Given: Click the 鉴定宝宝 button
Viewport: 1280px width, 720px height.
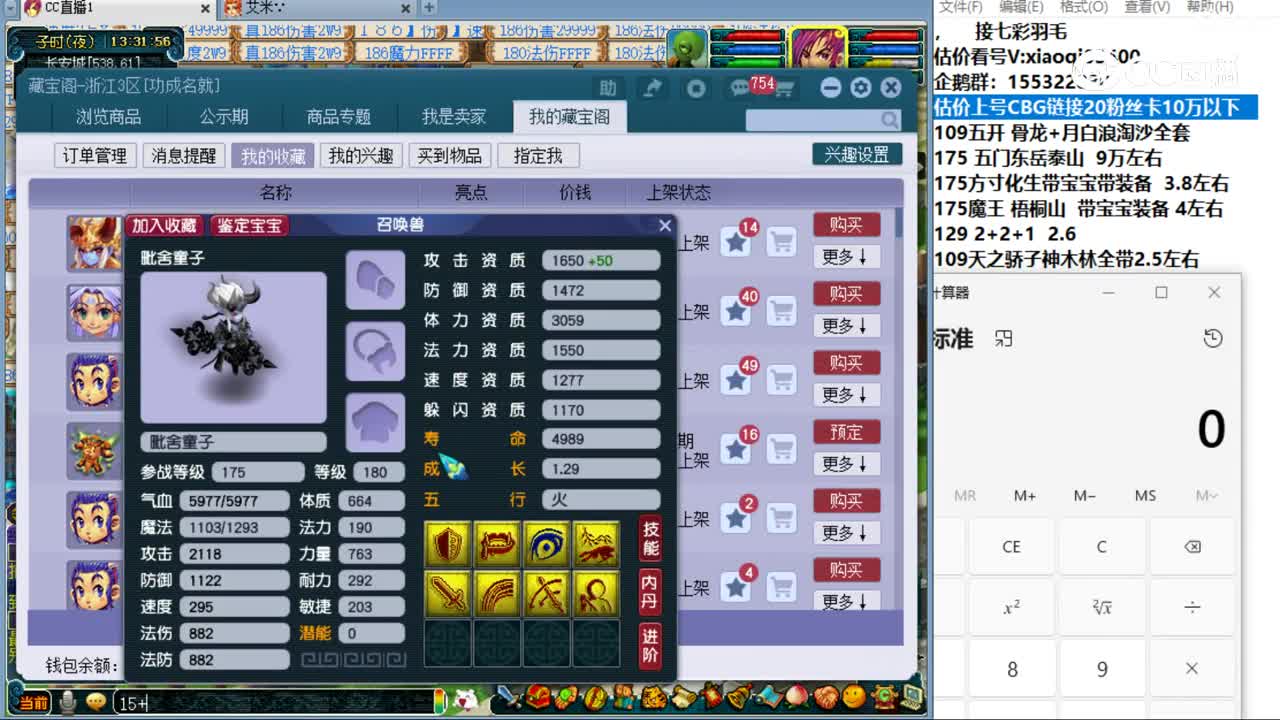Looking at the screenshot, I should (250, 226).
